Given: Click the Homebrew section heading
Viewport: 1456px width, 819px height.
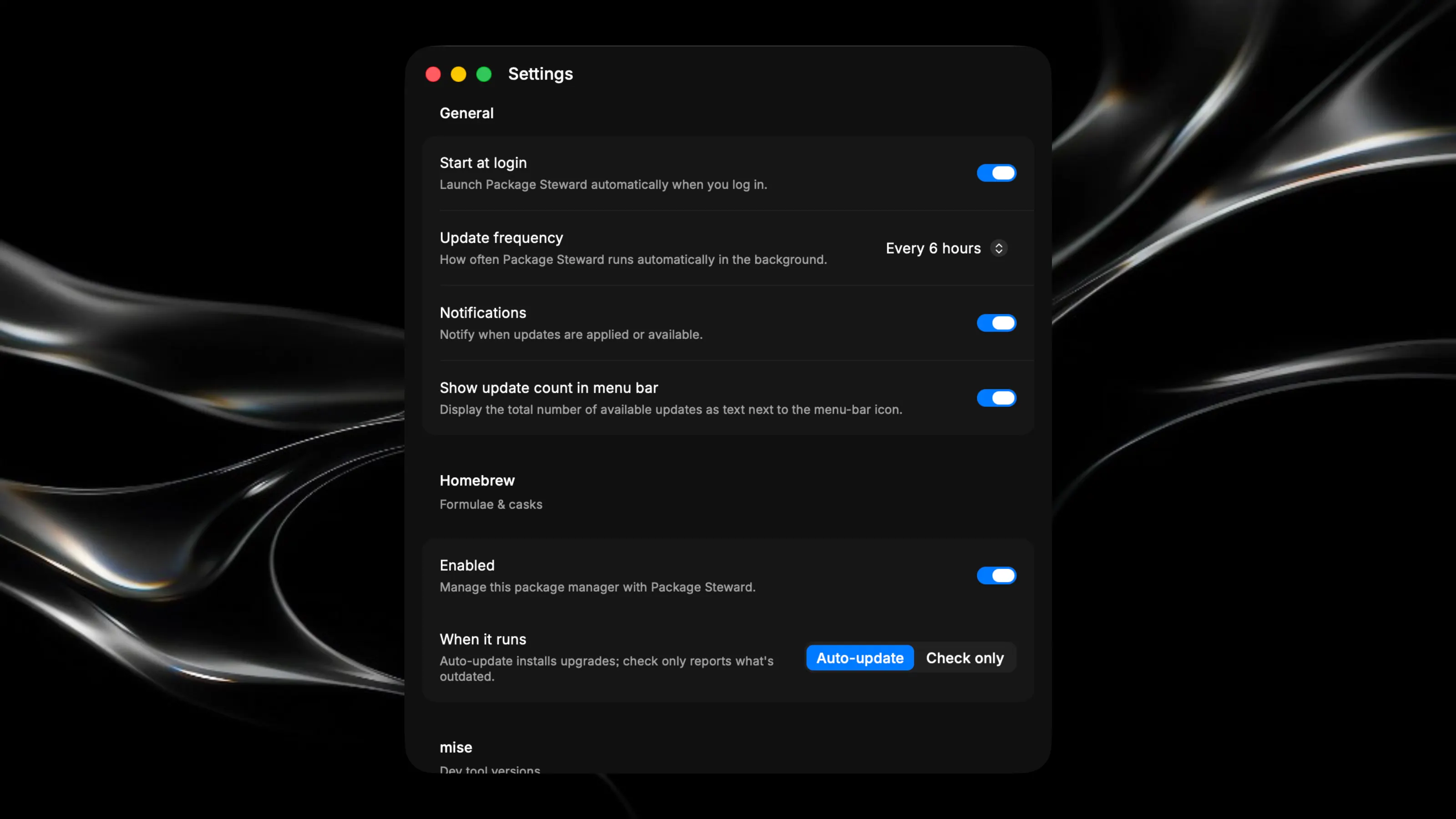Looking at the screenshot, I should [477, 480].
